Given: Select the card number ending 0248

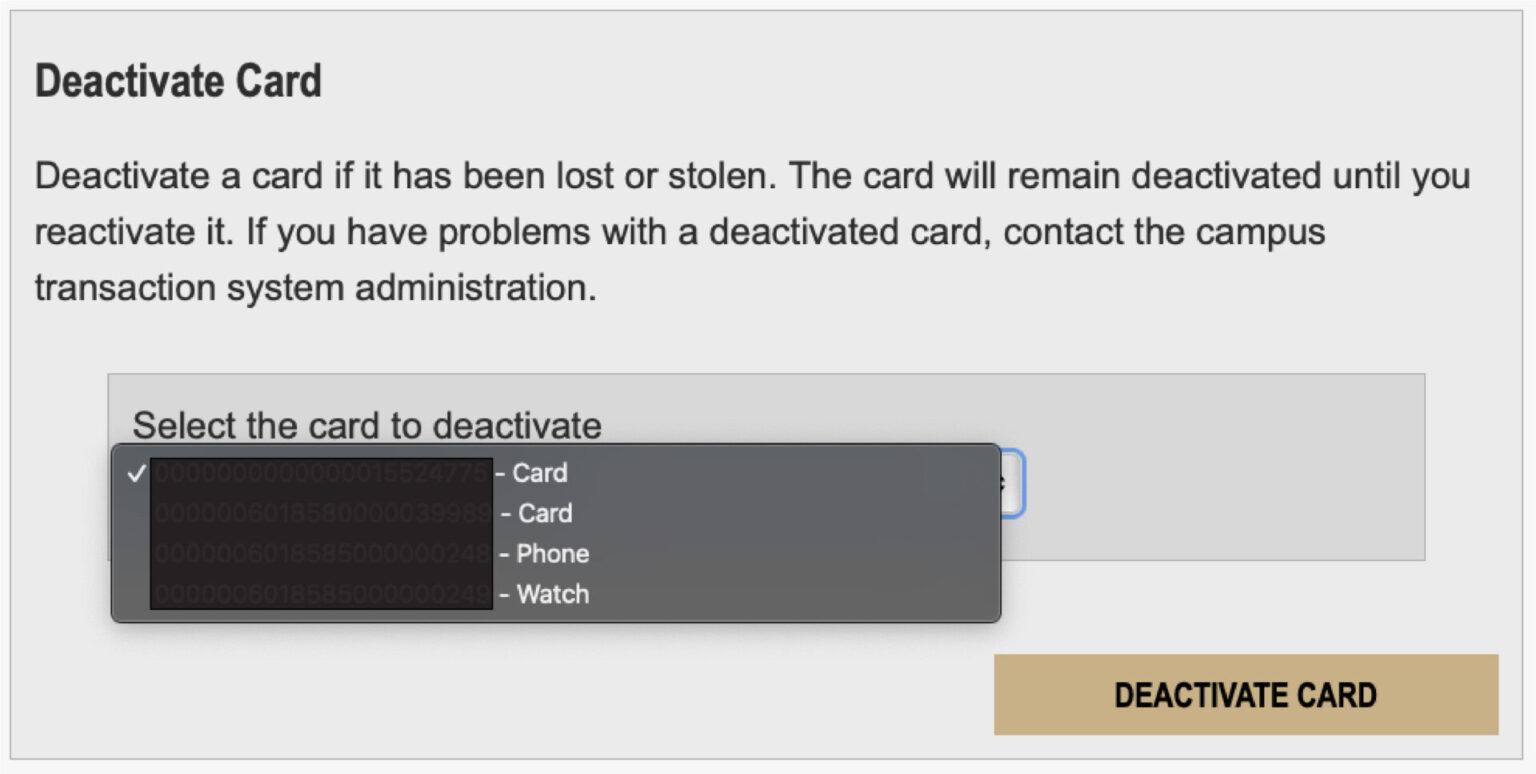Looking at the screenshot, I should pyautogui.click(x=320, y=553).
